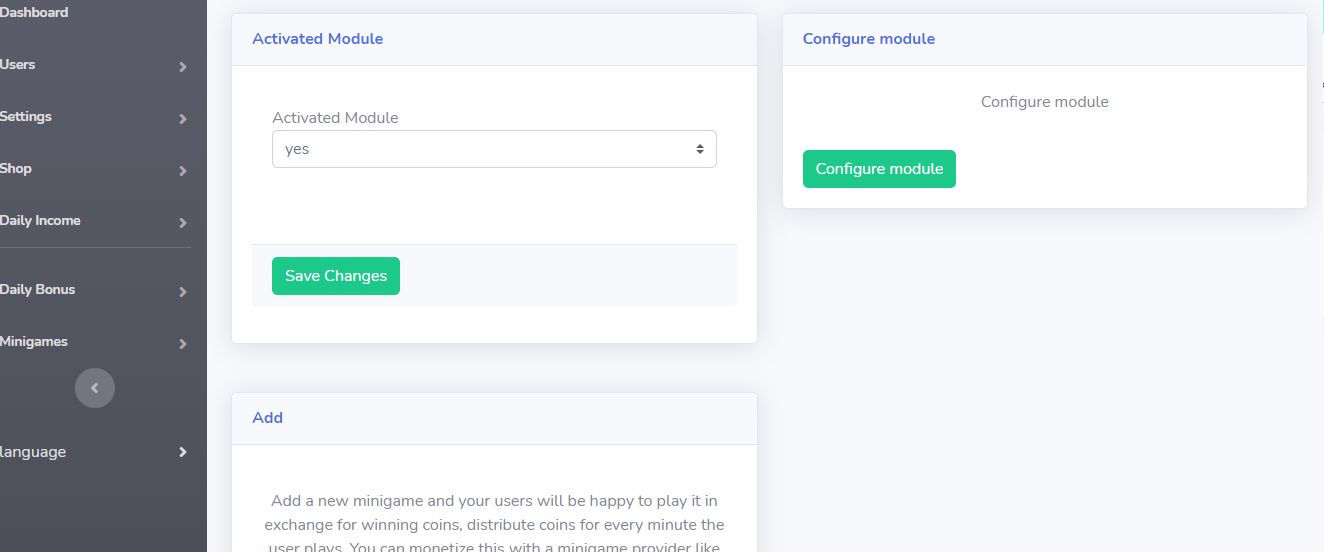The height and width of the screenshot is (552, 1324).
Task: Expand Users submenu chevron
Action: tap(182, 67)
